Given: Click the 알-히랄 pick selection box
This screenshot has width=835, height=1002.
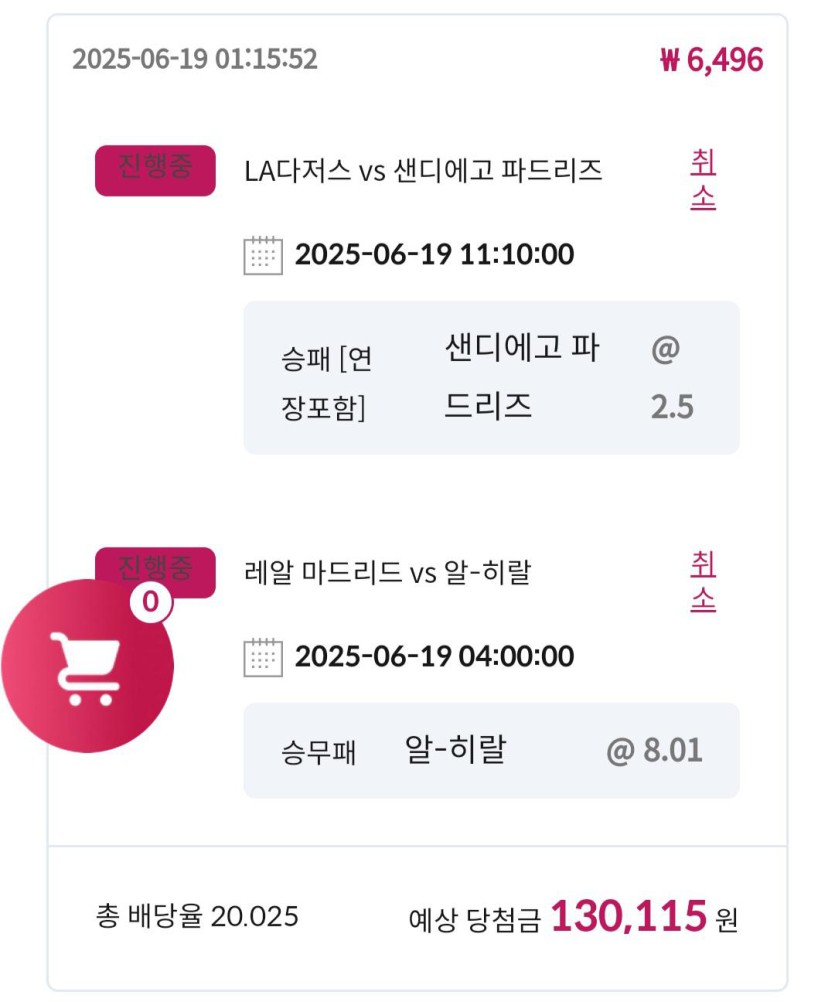Looking at the screenshot, I should (491, 750).
